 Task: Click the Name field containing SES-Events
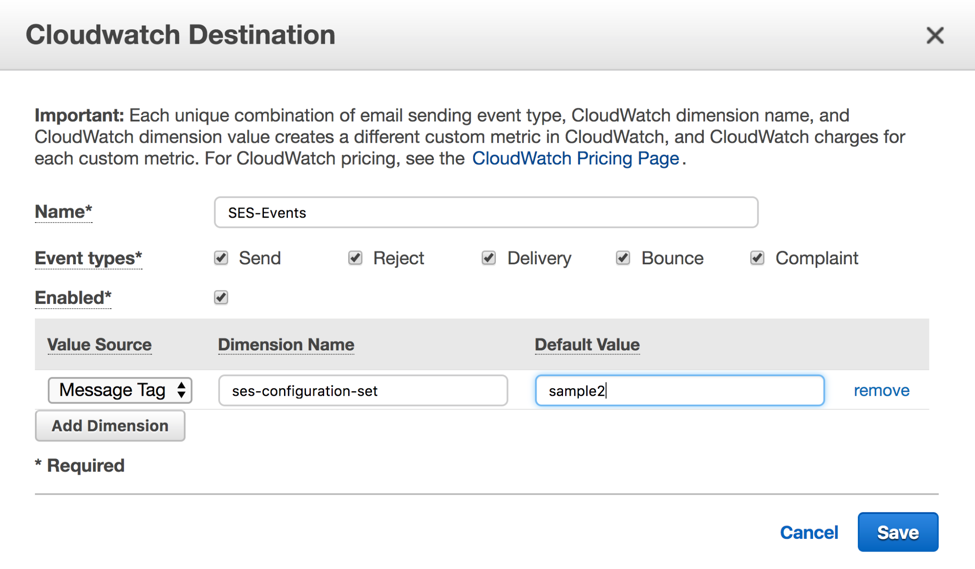[x=486, y=213]
